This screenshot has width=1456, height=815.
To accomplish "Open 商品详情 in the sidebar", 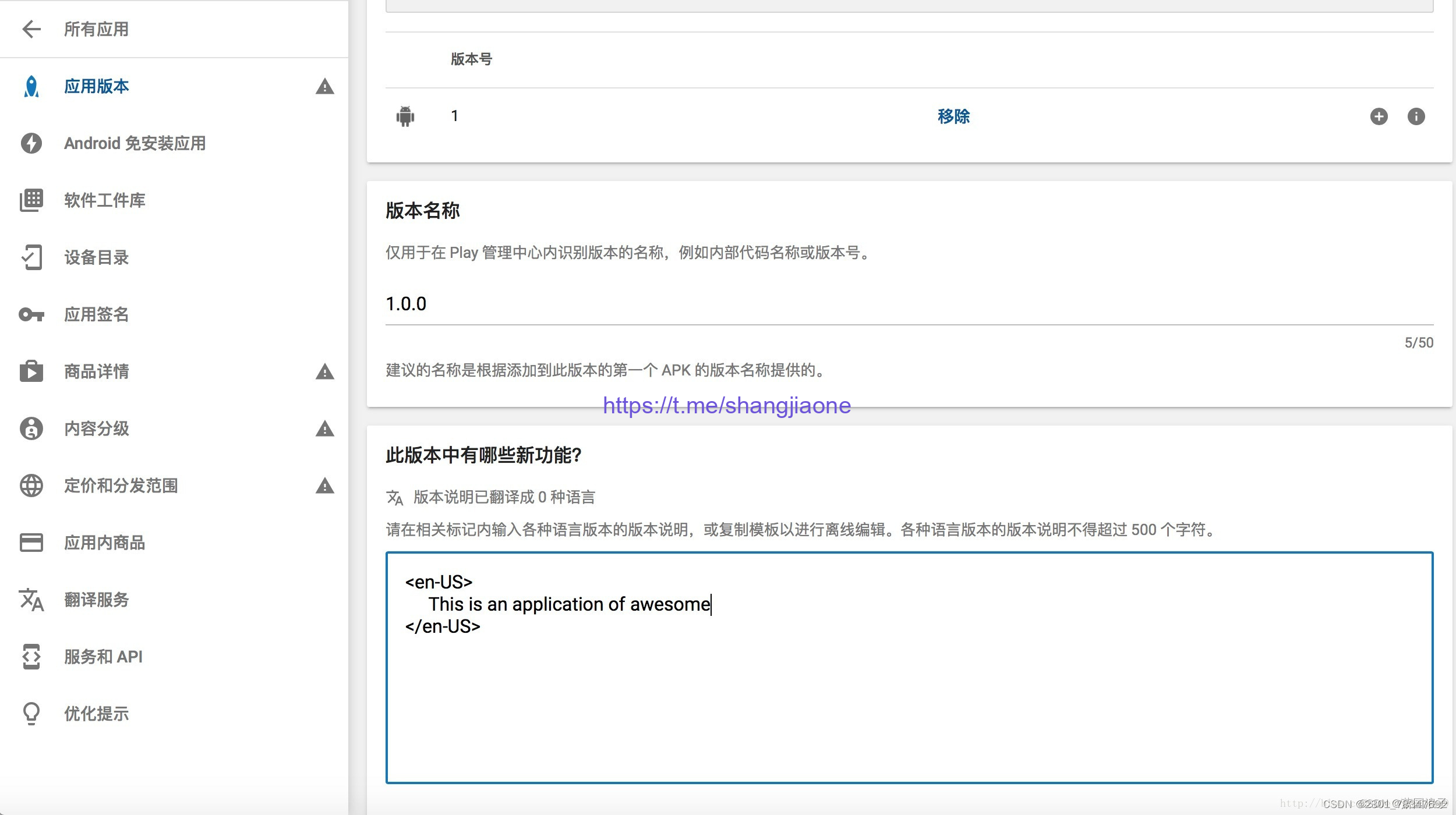I will pyautogui.click(x=96, y=371).
